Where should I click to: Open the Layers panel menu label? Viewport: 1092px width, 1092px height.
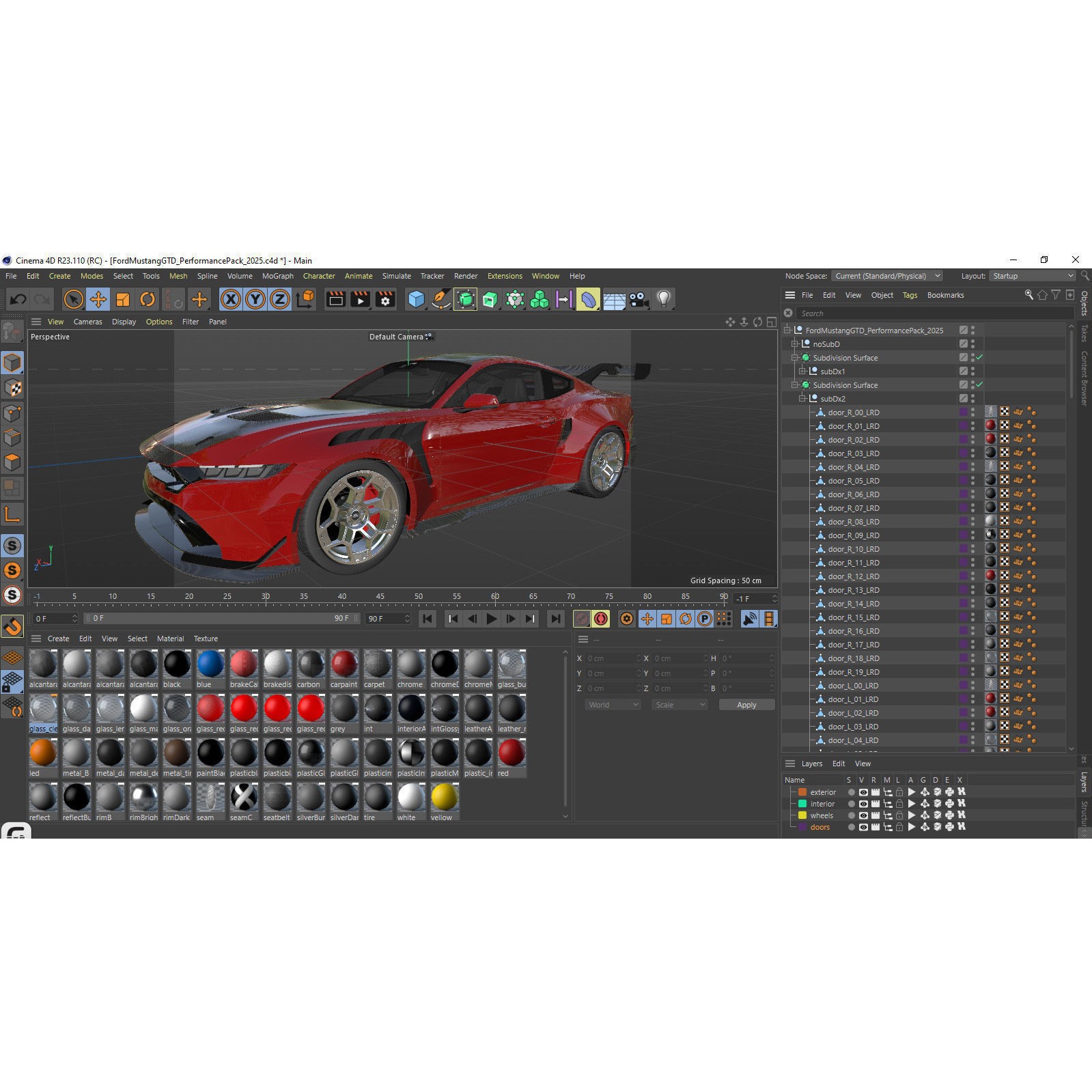811,764
